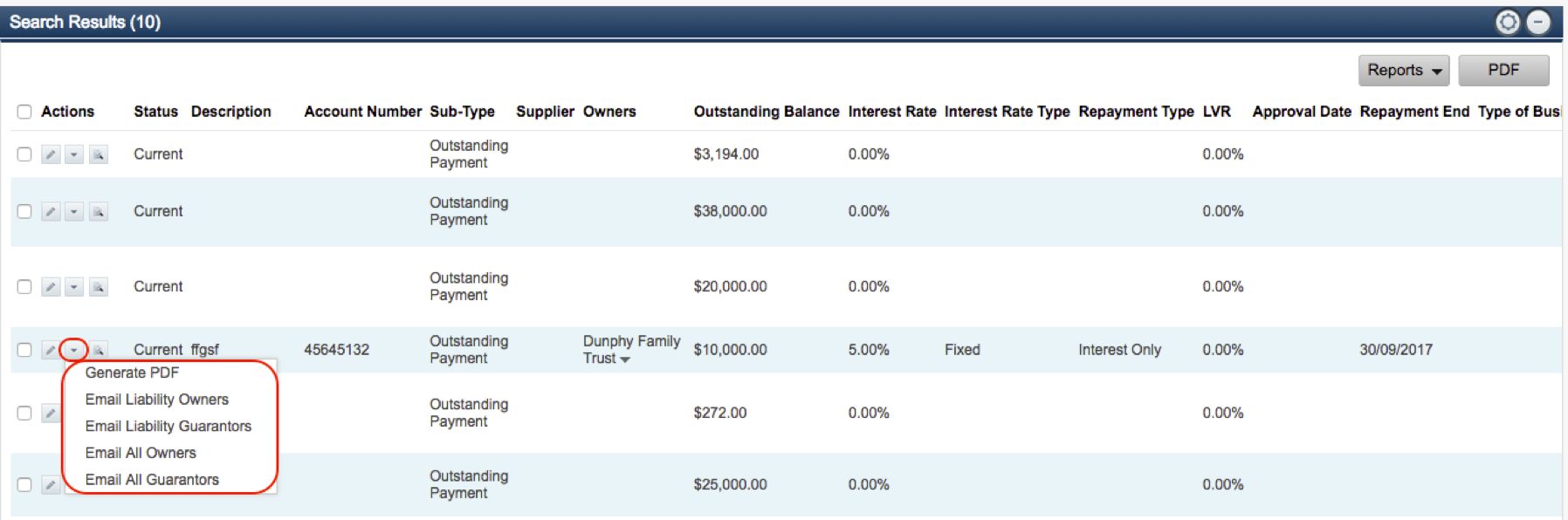Click the ffgsf description text

(x=204, y=350)
